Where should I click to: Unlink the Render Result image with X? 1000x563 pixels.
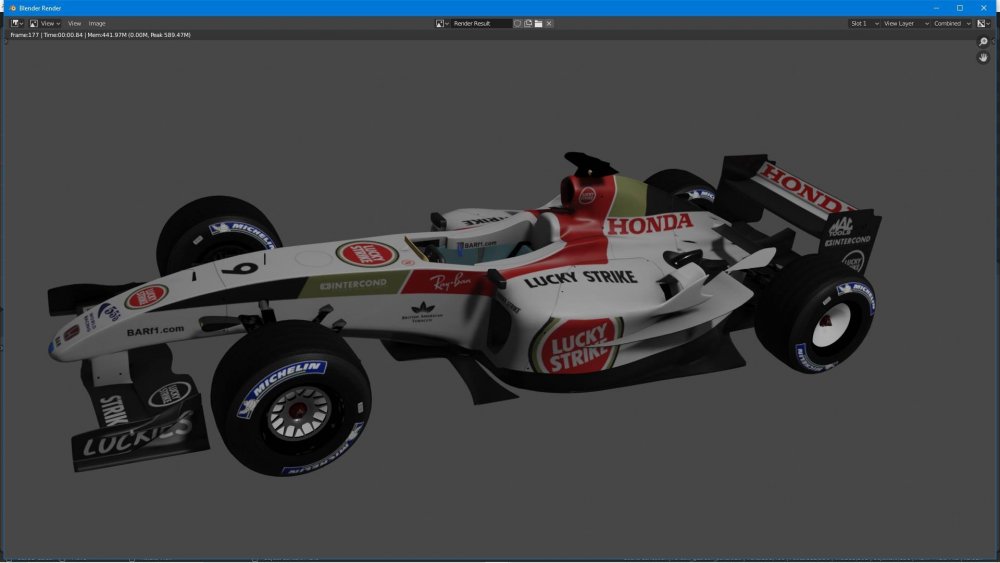[549, 24]
